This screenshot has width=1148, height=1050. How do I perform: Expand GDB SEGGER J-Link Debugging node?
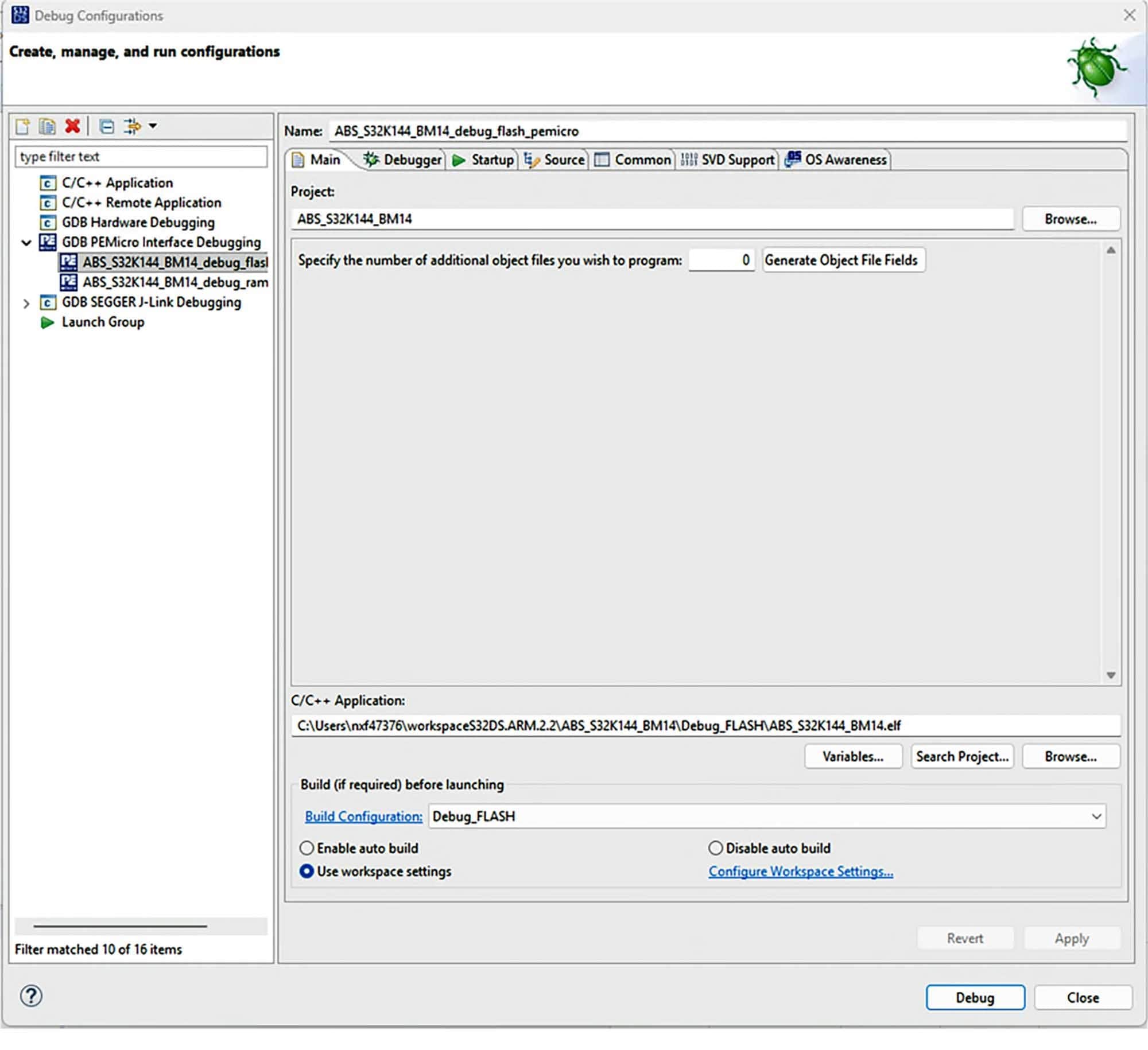(26, 303)
